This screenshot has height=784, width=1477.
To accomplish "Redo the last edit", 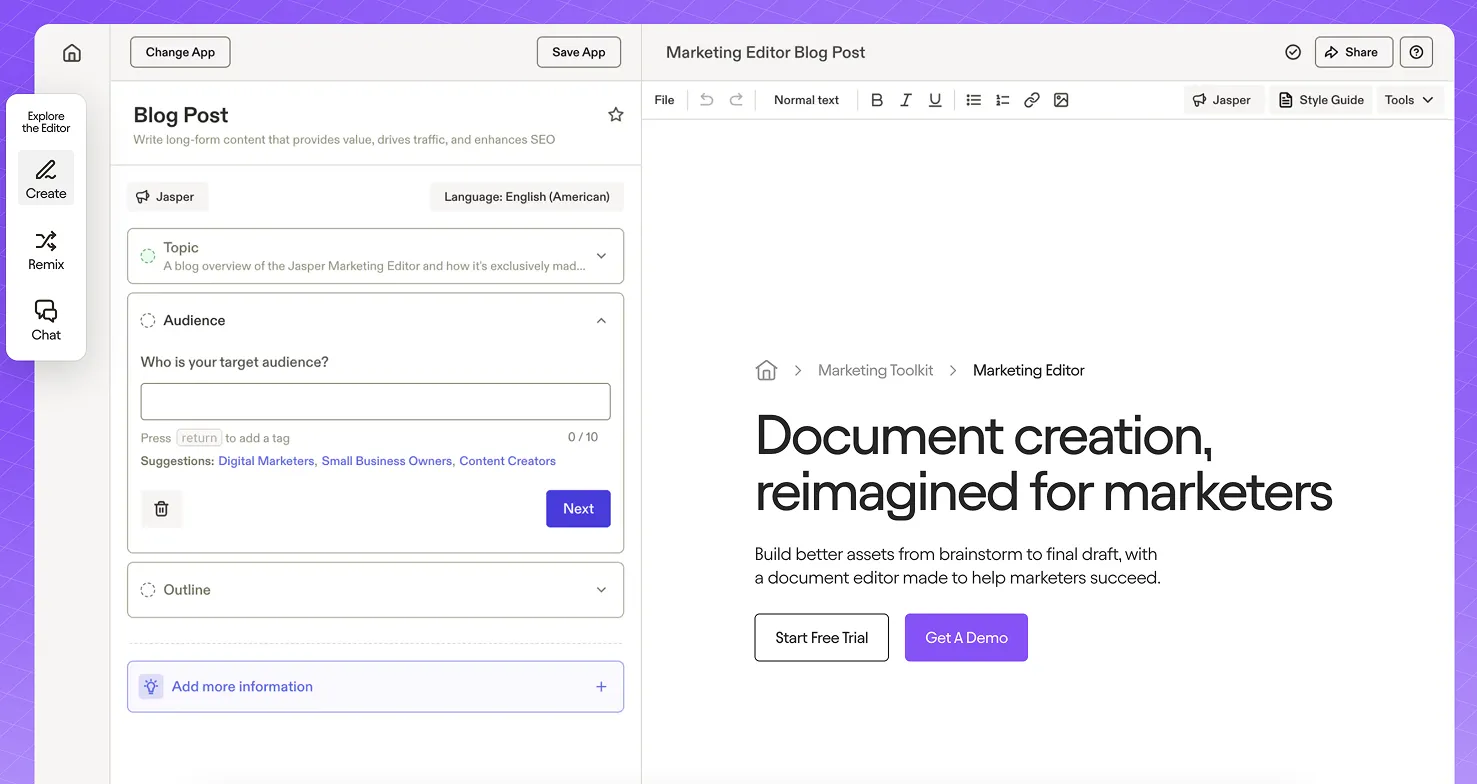I will [x=736, y=100].
